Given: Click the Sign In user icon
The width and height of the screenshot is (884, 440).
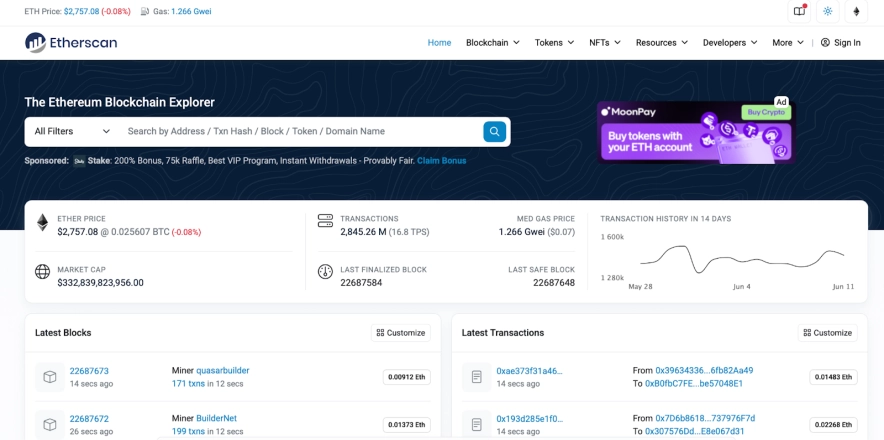Looking at the screenshot, I should [825, 43].
